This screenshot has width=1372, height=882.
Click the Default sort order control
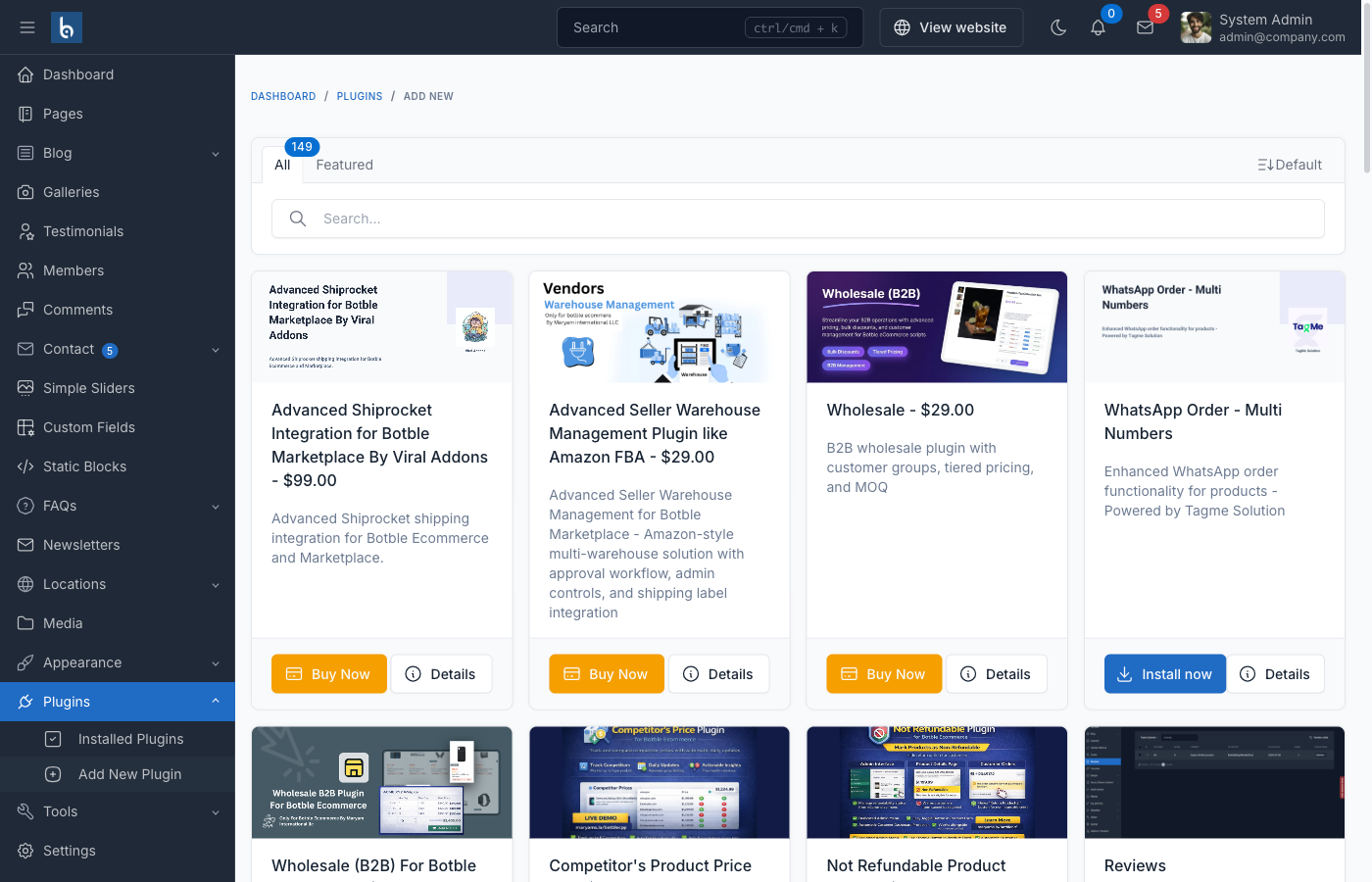(x=1290, y=165)
